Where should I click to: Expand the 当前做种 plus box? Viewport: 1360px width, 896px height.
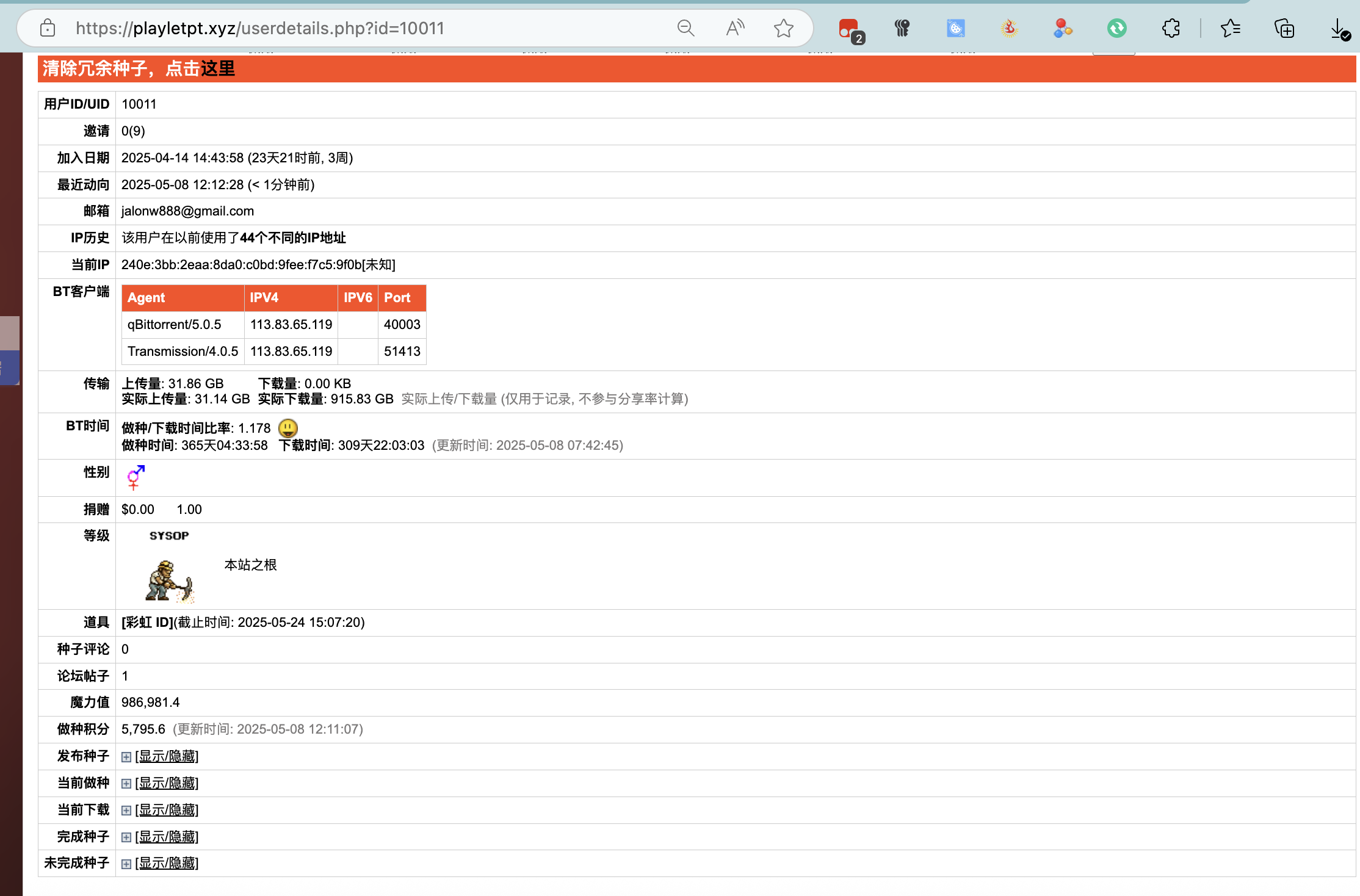click(126, 784)
